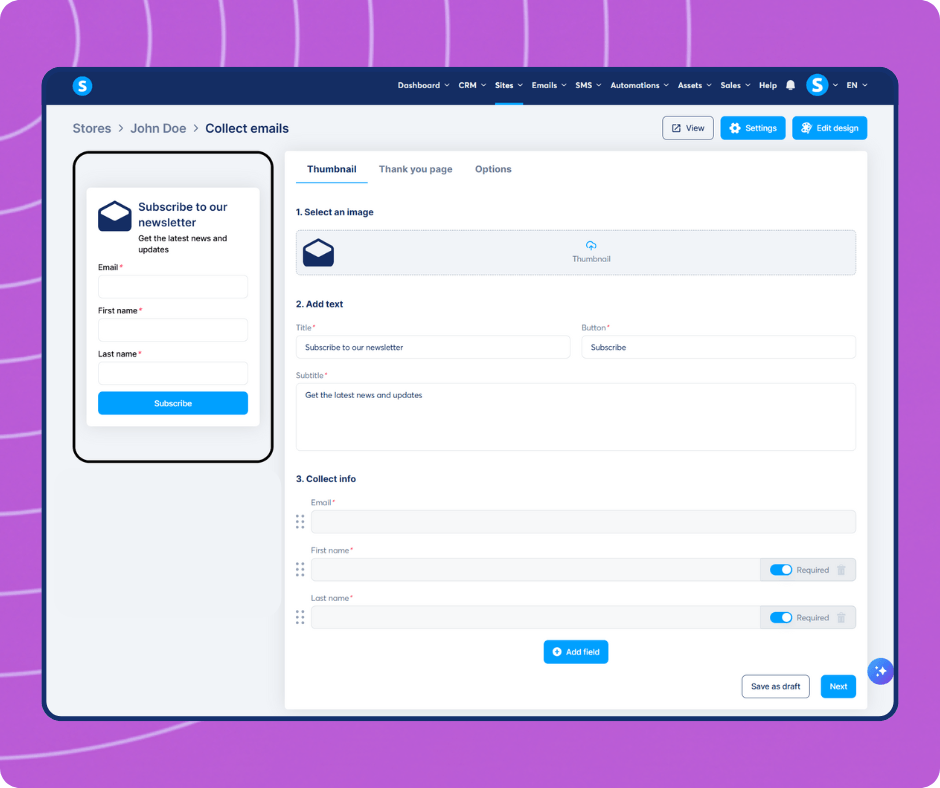Click the Last name input in the preview
This screenshot has width=940, height=788.
point(173,373)
